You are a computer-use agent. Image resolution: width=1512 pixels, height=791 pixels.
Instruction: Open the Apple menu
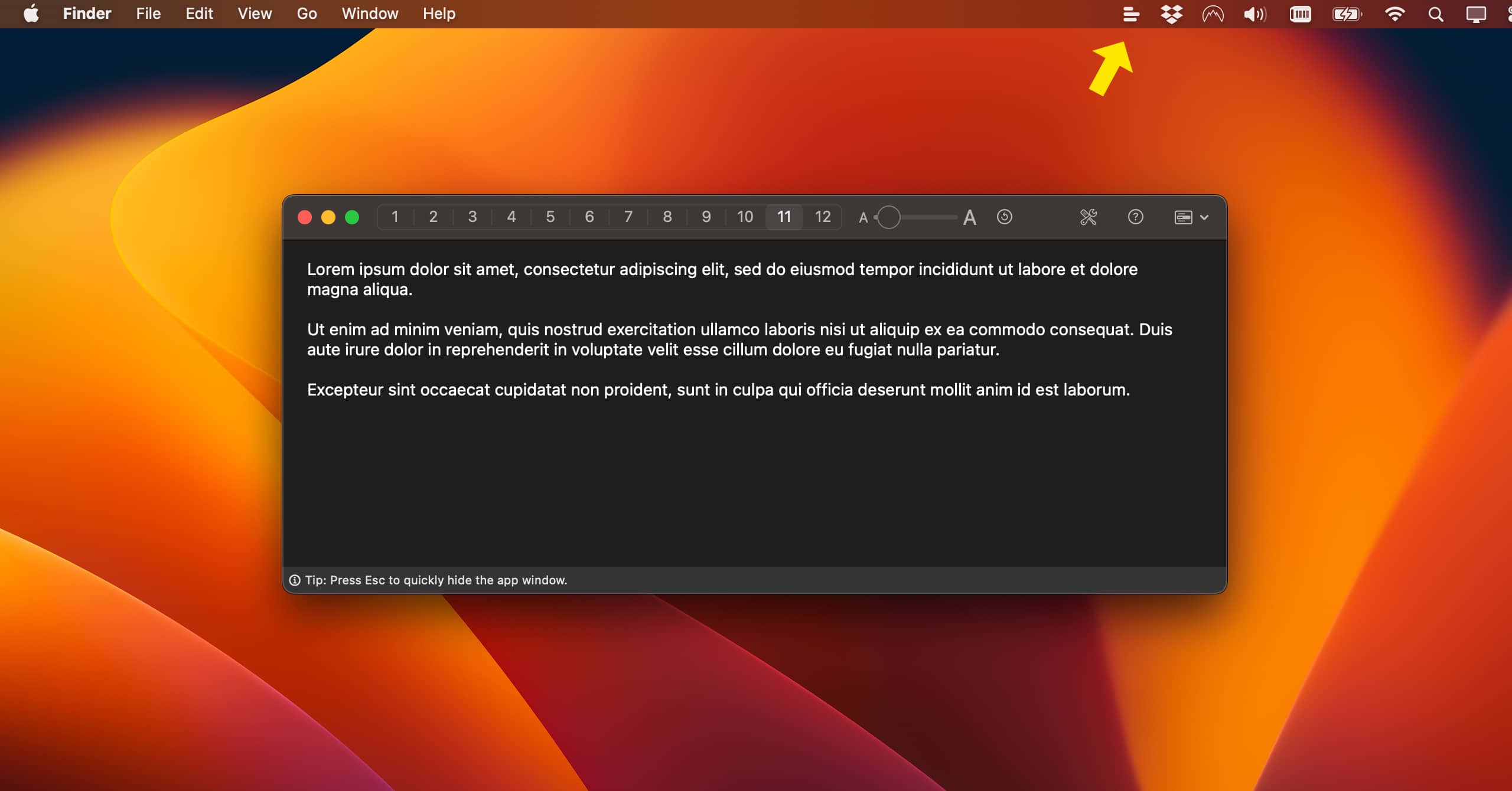point(31,14)
